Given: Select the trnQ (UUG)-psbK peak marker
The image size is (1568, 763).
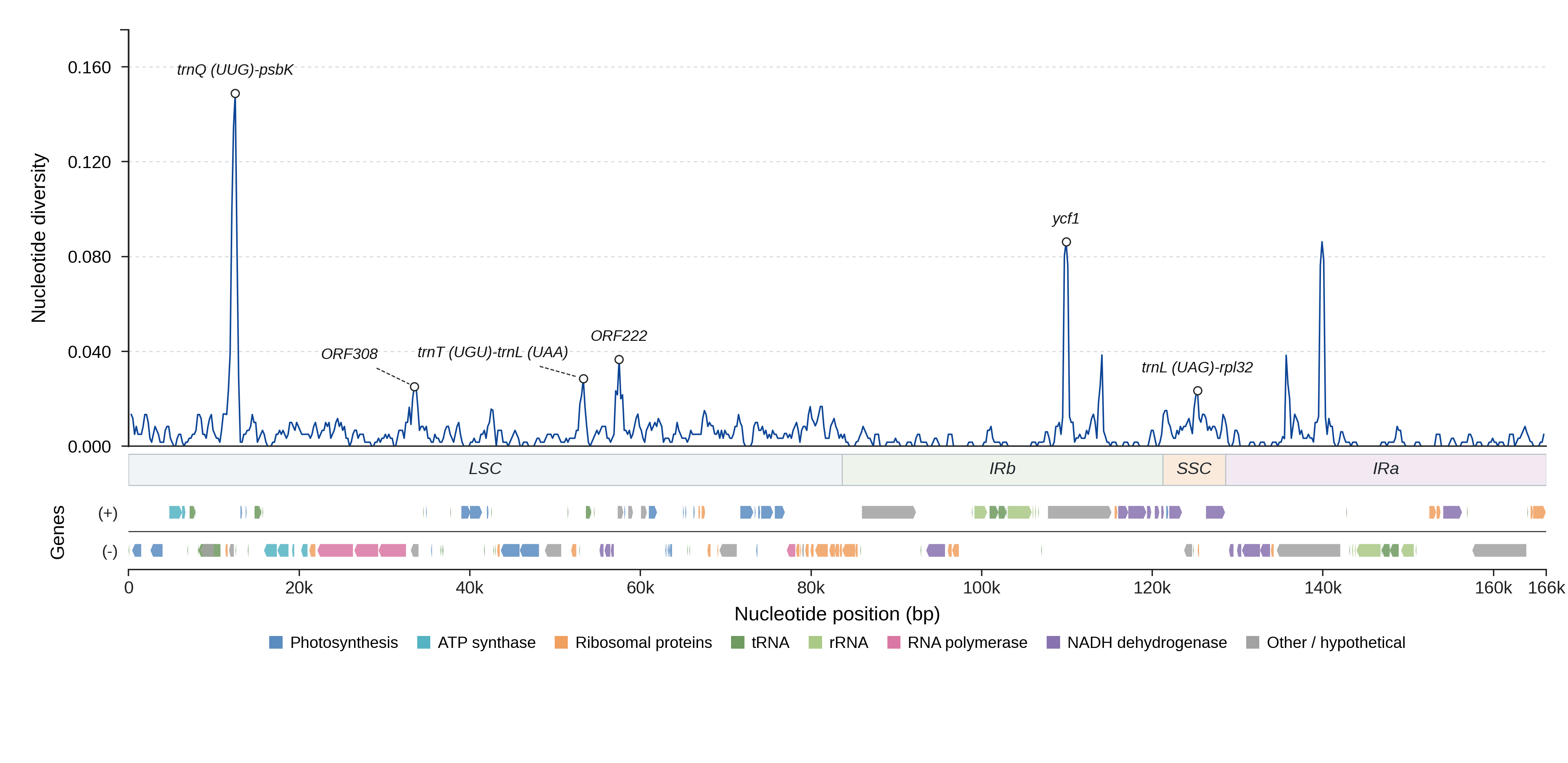Looking at the screenshot, I should point(235,94).
